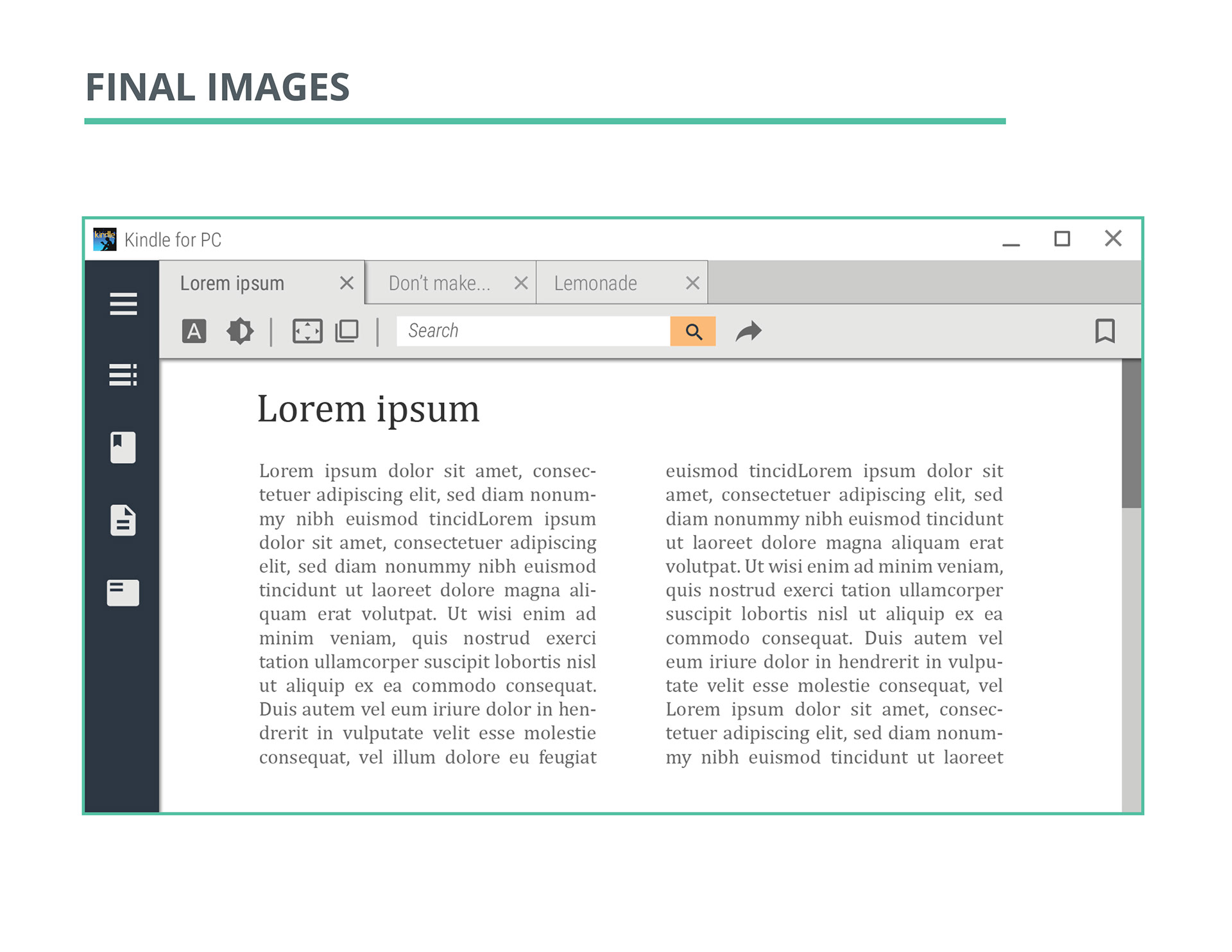Close the Lemonade tab

pyautogui.click(x=692, y=283)
